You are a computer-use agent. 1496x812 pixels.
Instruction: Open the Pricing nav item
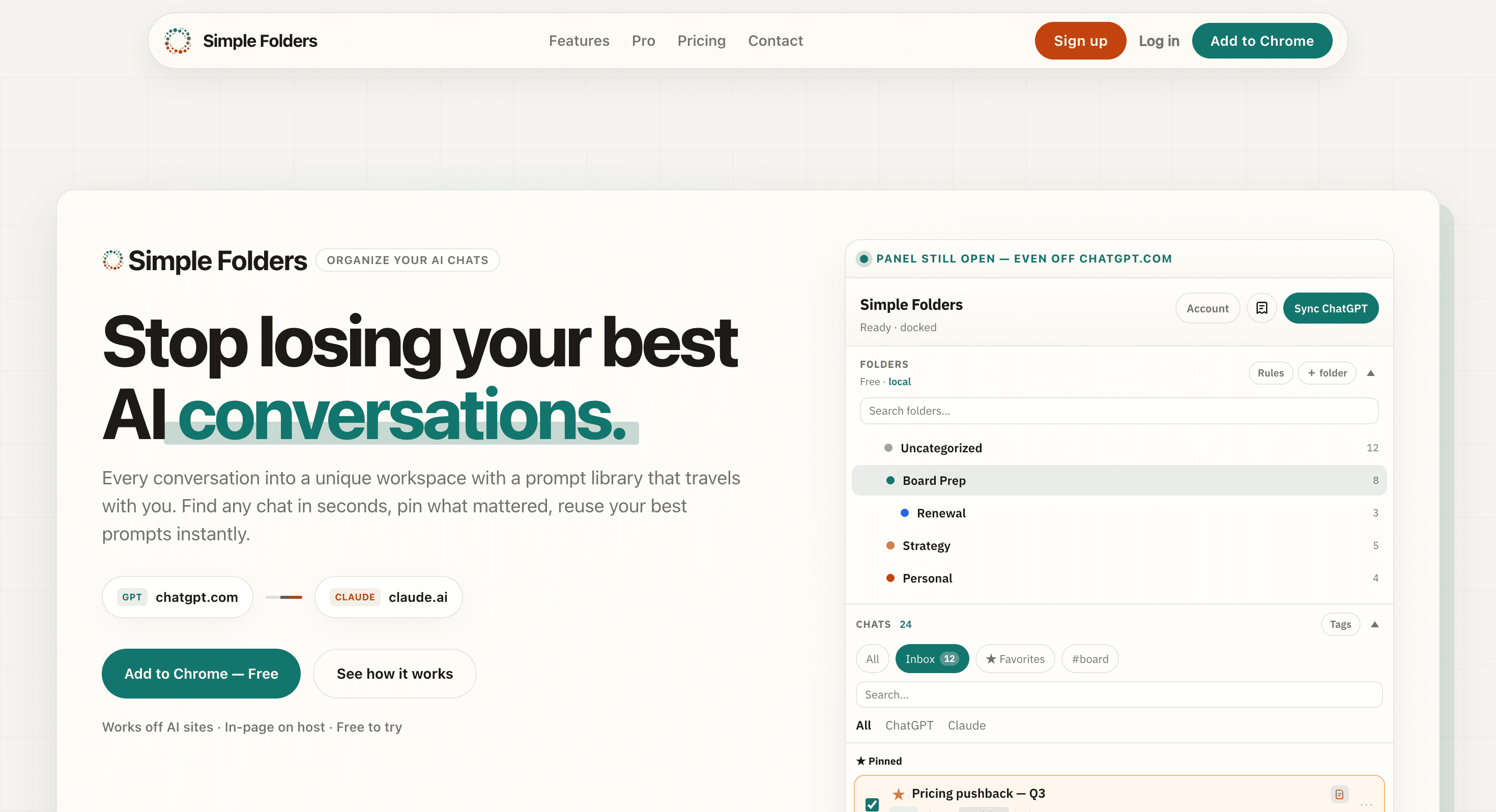pyautogui.click(x=702, y=41)
